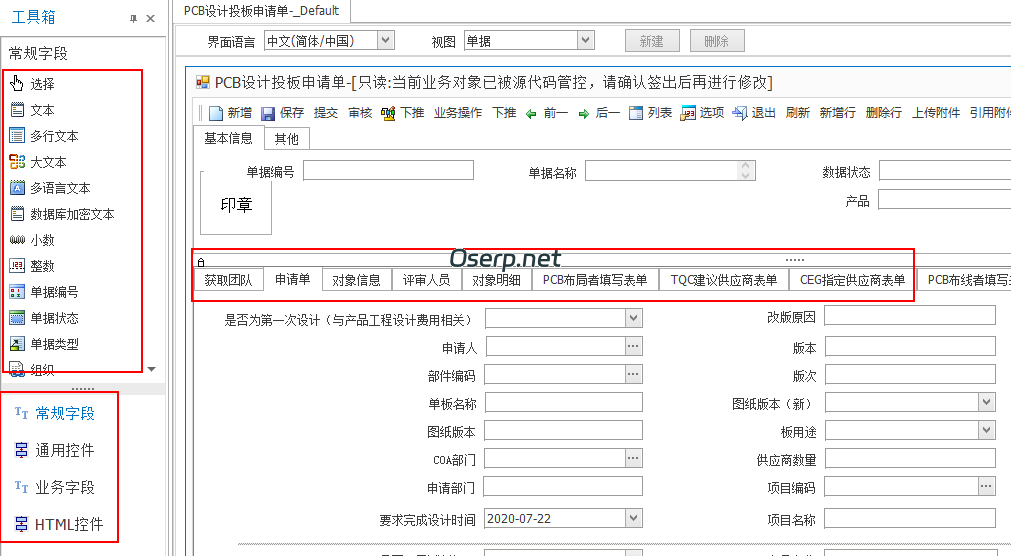The width and height of the screenshot is (1011, 556).
Task: Open the 列表 list view icon
Action: [x=636, y=114]
